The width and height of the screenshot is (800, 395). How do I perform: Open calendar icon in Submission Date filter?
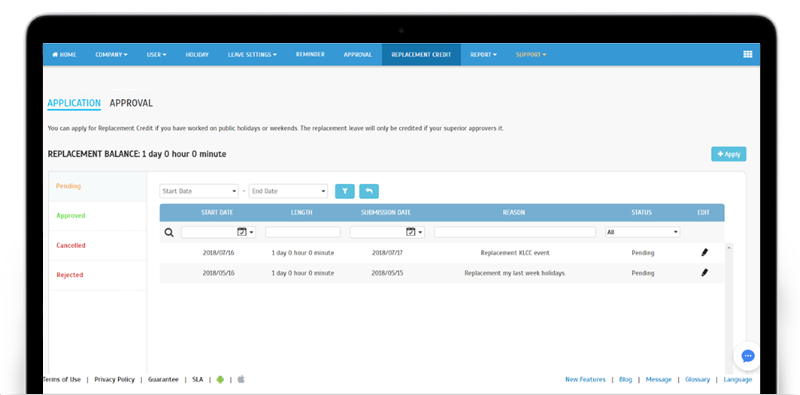(x=411, y=232)
